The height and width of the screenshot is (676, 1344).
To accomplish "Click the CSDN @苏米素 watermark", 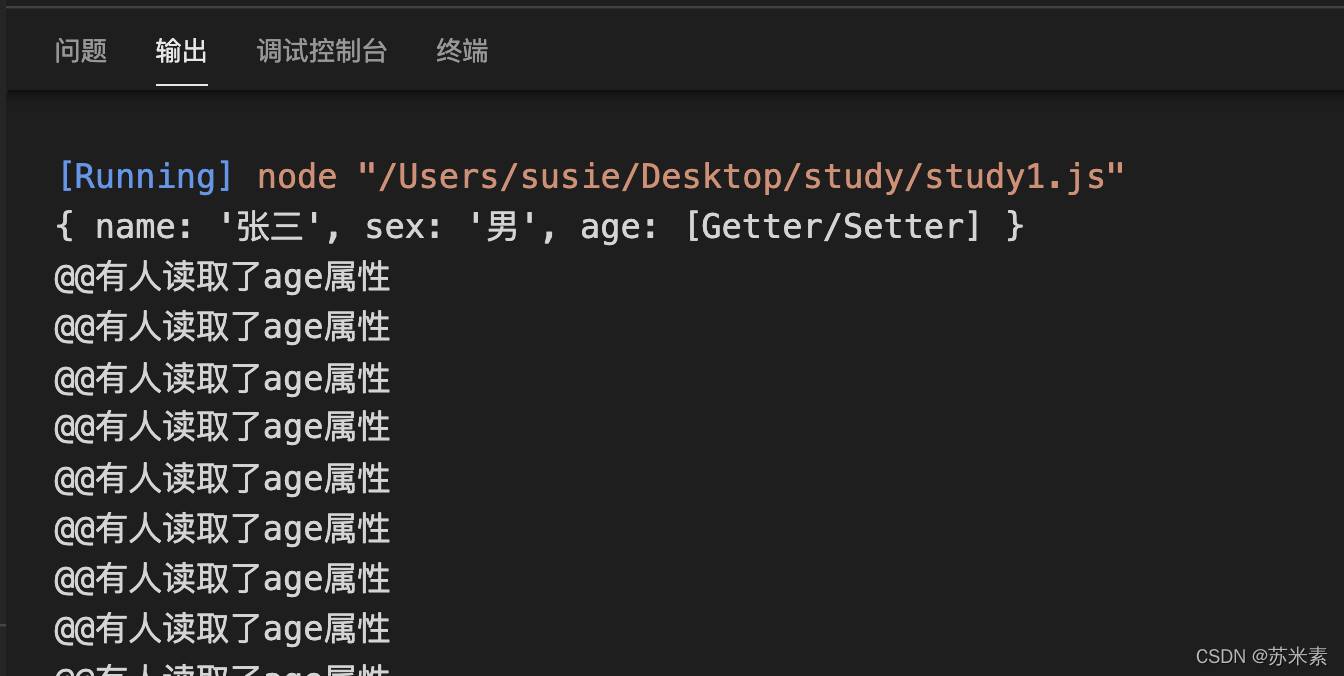I will tap(1261, 656).
